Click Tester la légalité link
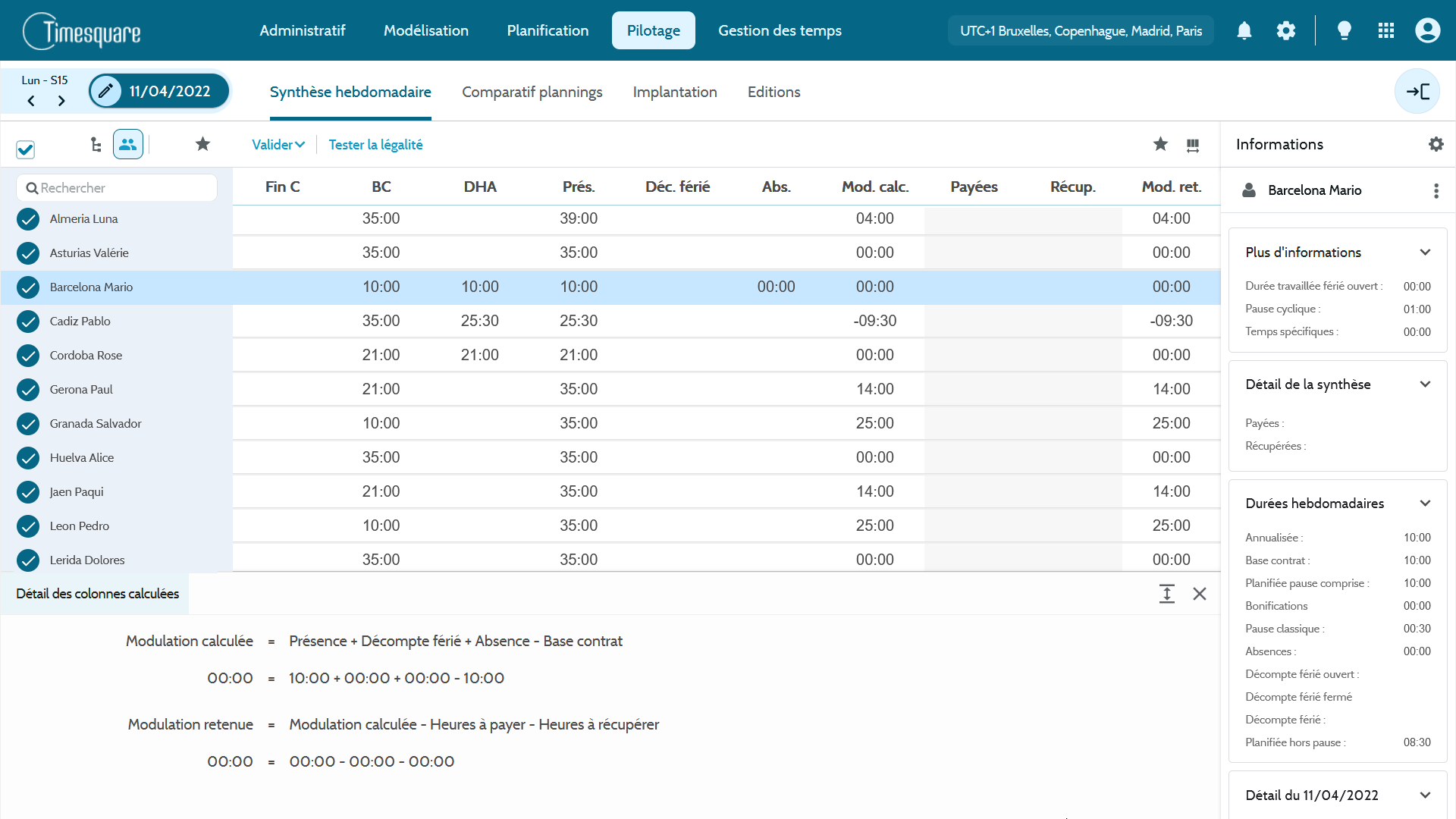 click(375, 145)
